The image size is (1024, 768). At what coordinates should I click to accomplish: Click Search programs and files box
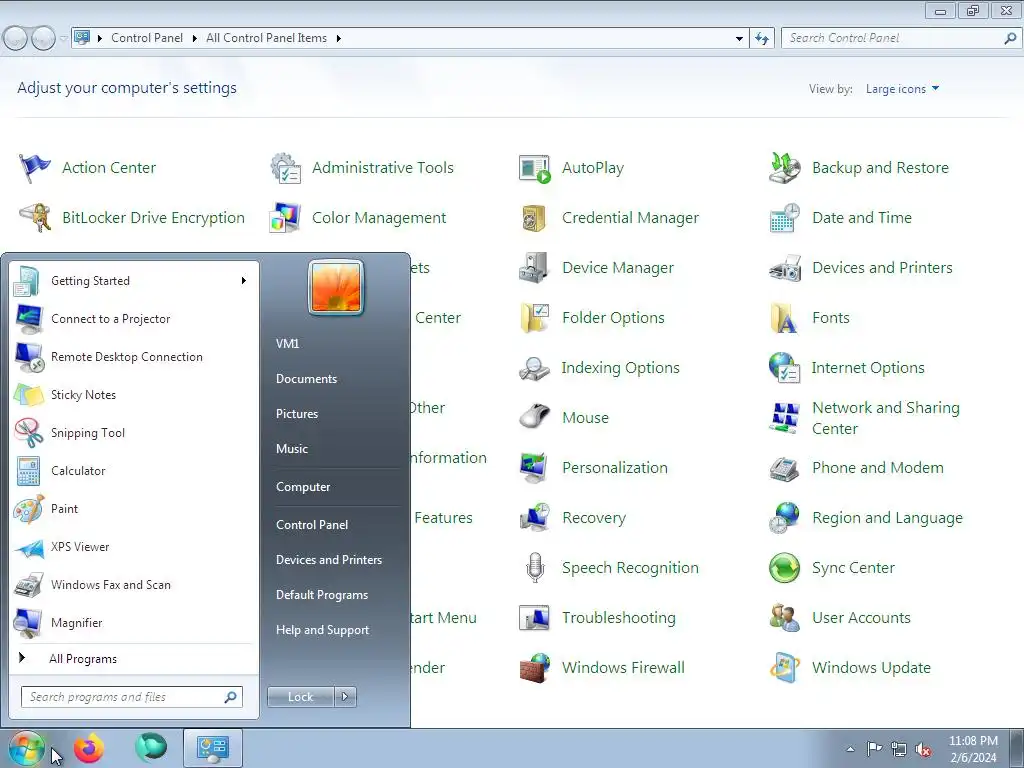pyautogui.click(x=131, y=697)
